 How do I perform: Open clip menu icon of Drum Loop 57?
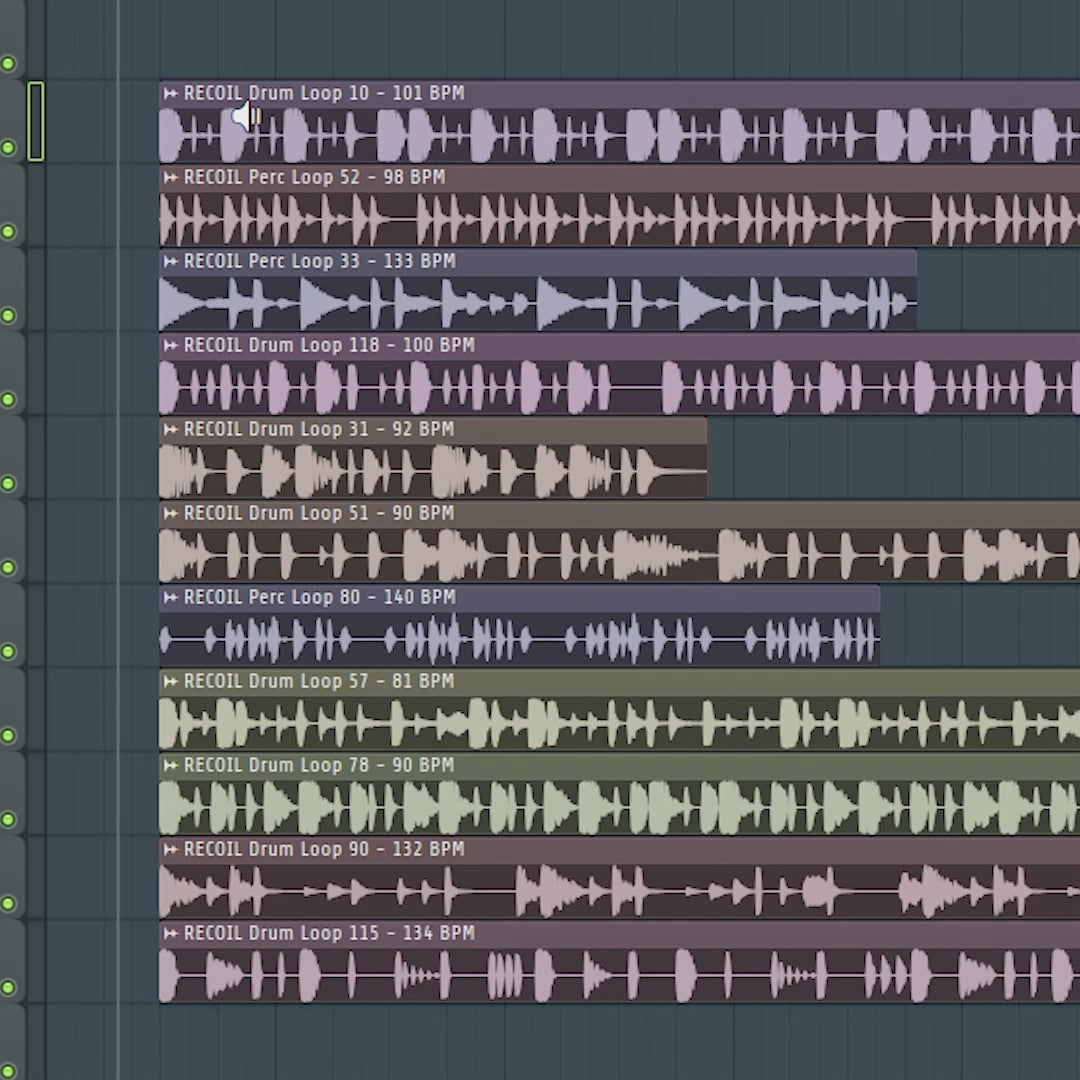click(x=171, y=681)
